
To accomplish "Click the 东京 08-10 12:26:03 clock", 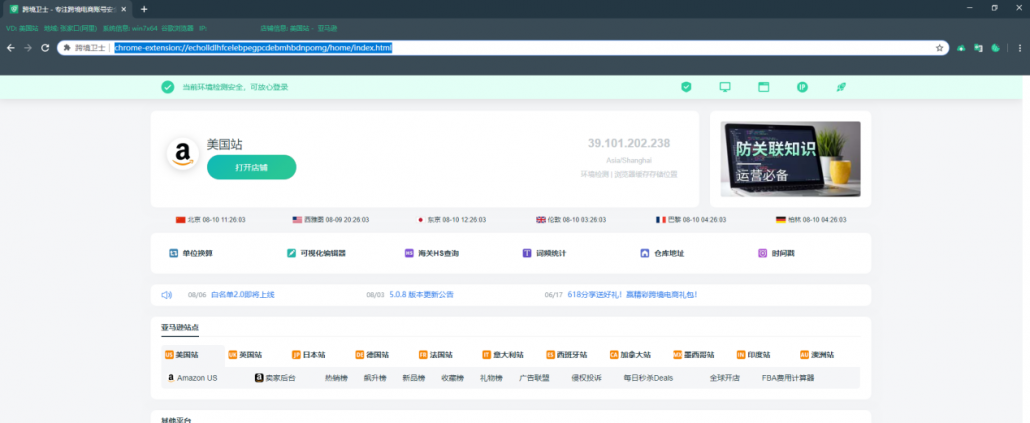I will tap(452, 220).
